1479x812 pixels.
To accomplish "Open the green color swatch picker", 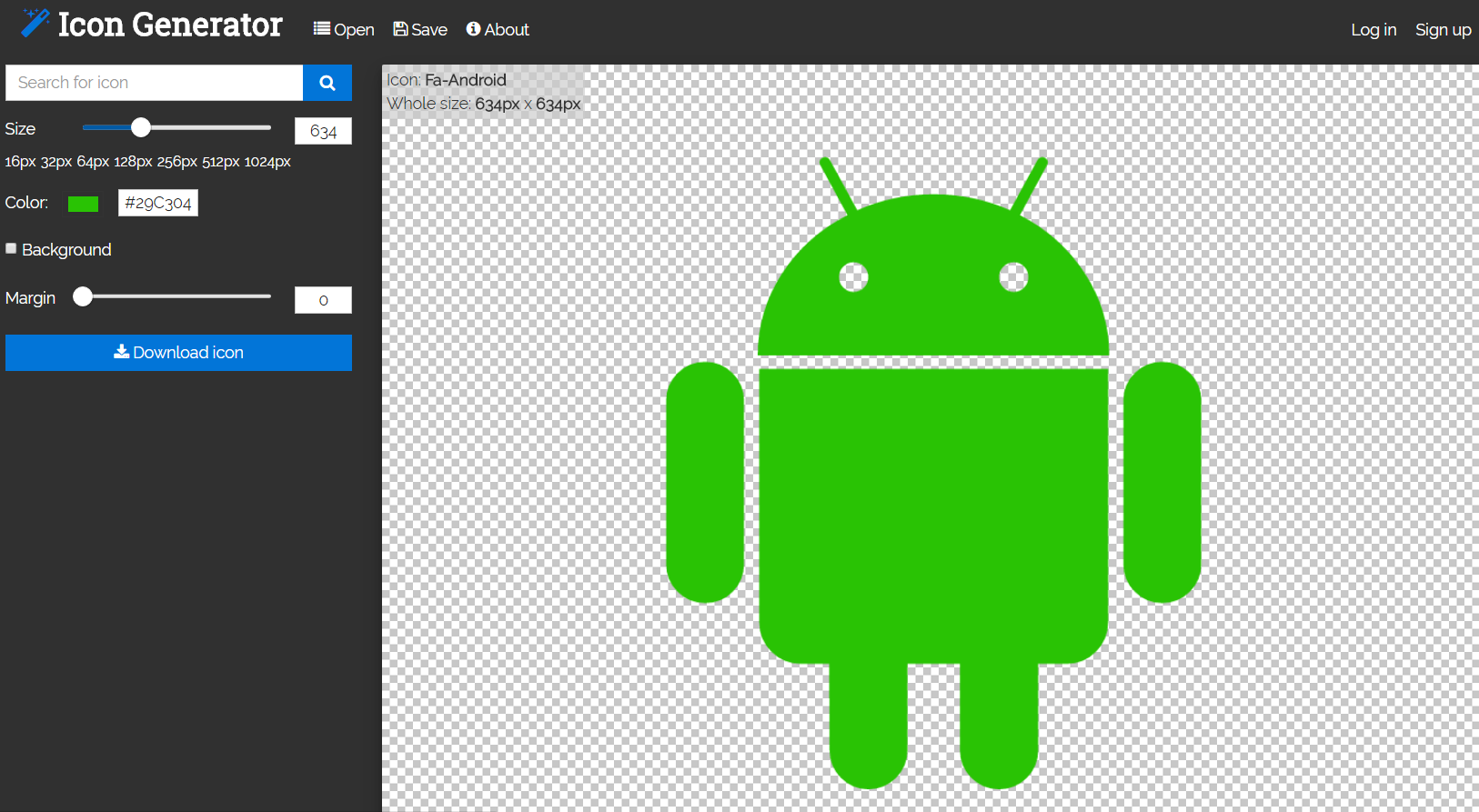I will point(83,204).
